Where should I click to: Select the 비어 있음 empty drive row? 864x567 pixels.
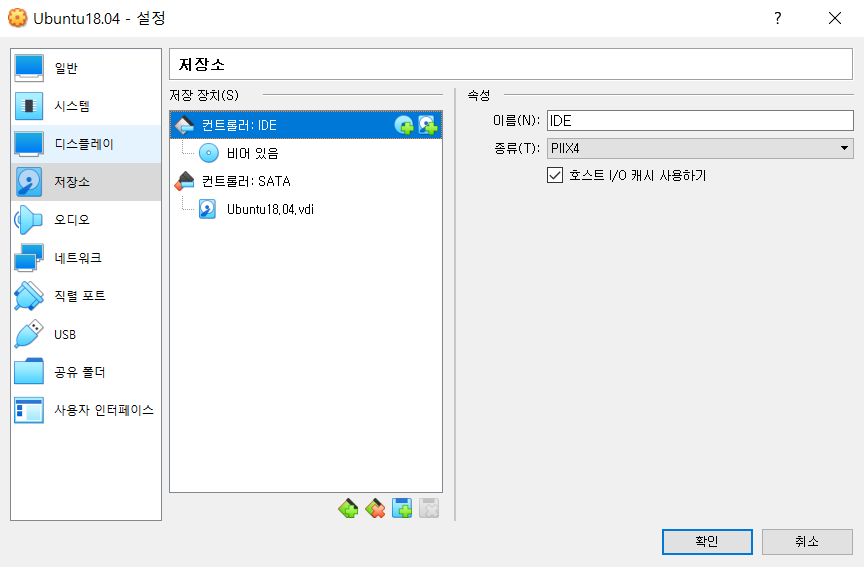coord(306,153)
